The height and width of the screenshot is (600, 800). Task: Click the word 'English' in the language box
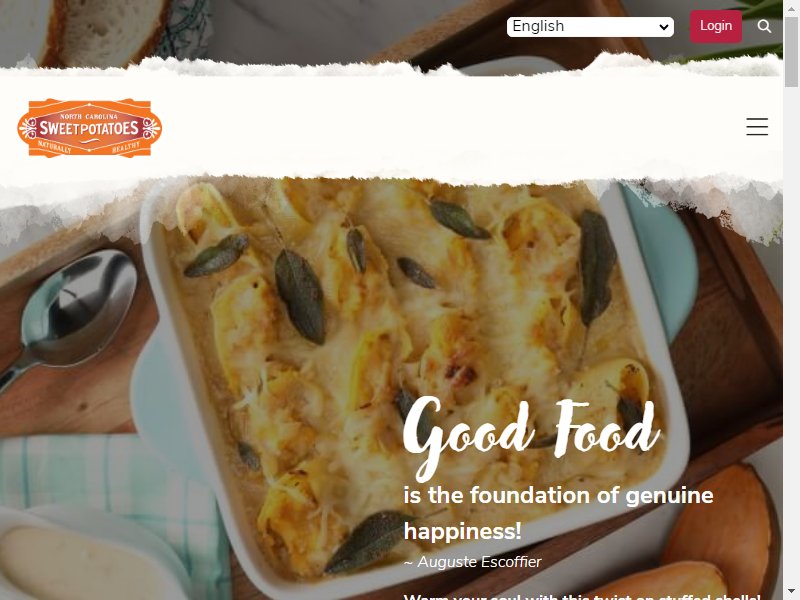click(x=538, y=27)
